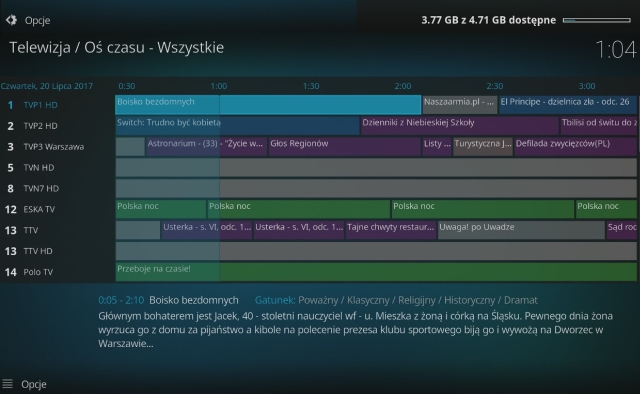Click the 2:00 timeline marker

pos(403,86)
